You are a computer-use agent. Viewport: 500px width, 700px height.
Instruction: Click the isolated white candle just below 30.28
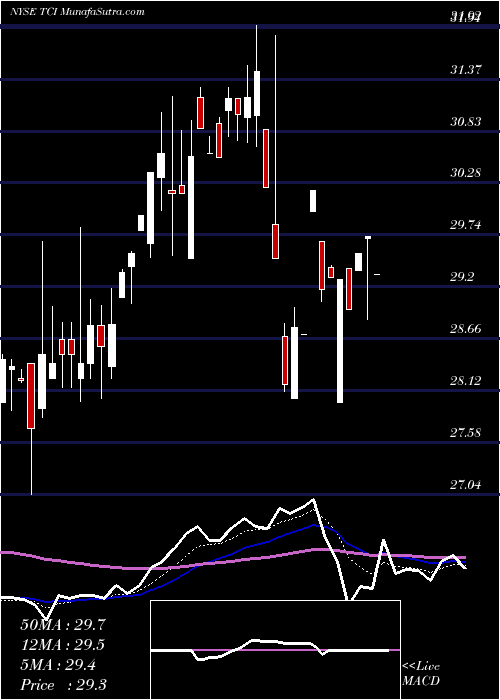point(313,201)
